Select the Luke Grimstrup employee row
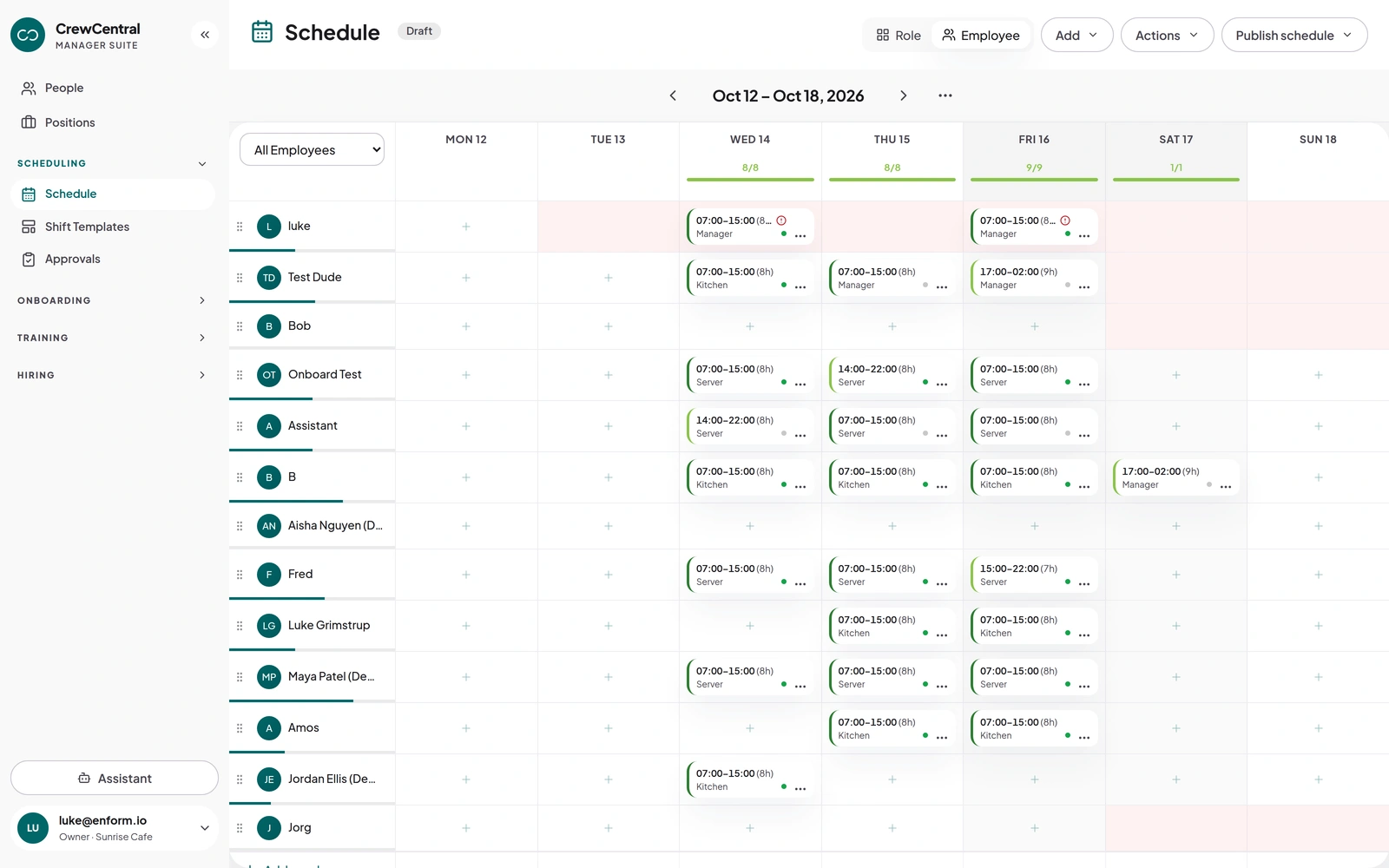The height and width of the screenshot is (868, 1389). [x=313, y=626]
